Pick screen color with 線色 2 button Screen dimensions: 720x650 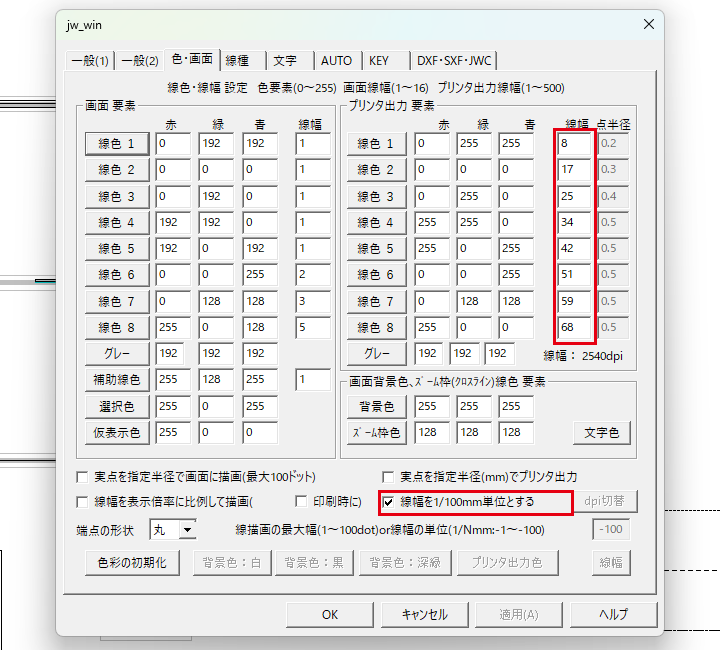coord(117,170)
